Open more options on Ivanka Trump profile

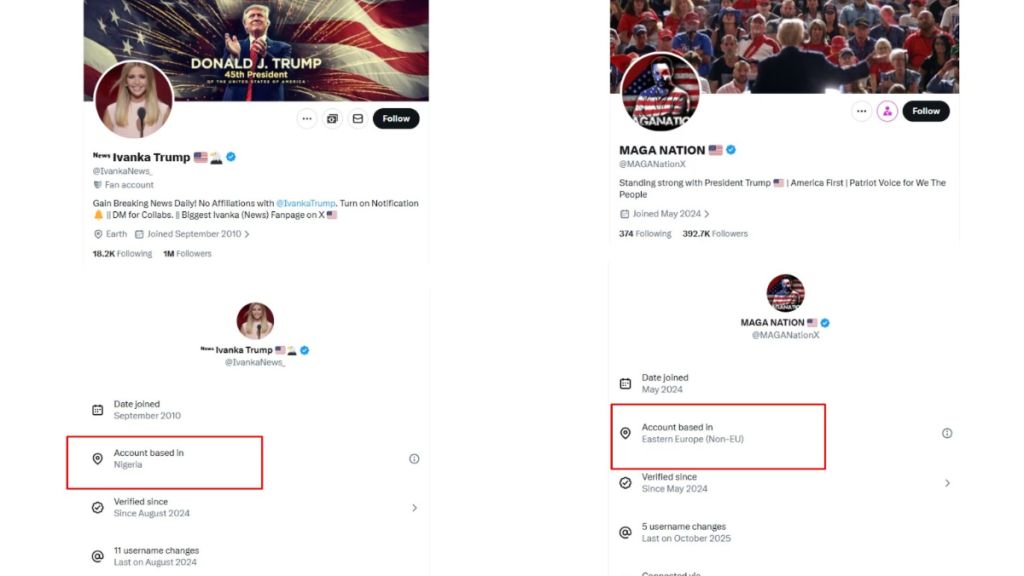tap(307, 119)
